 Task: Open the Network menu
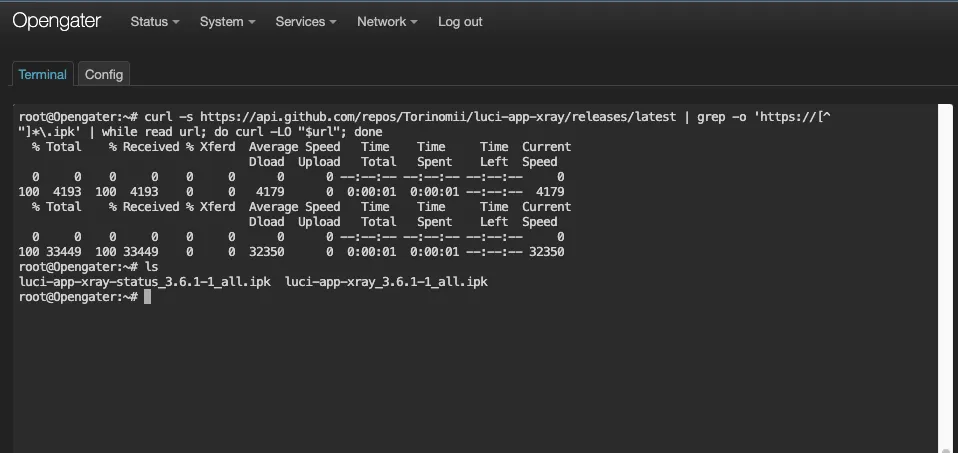(x=387, y=21)
